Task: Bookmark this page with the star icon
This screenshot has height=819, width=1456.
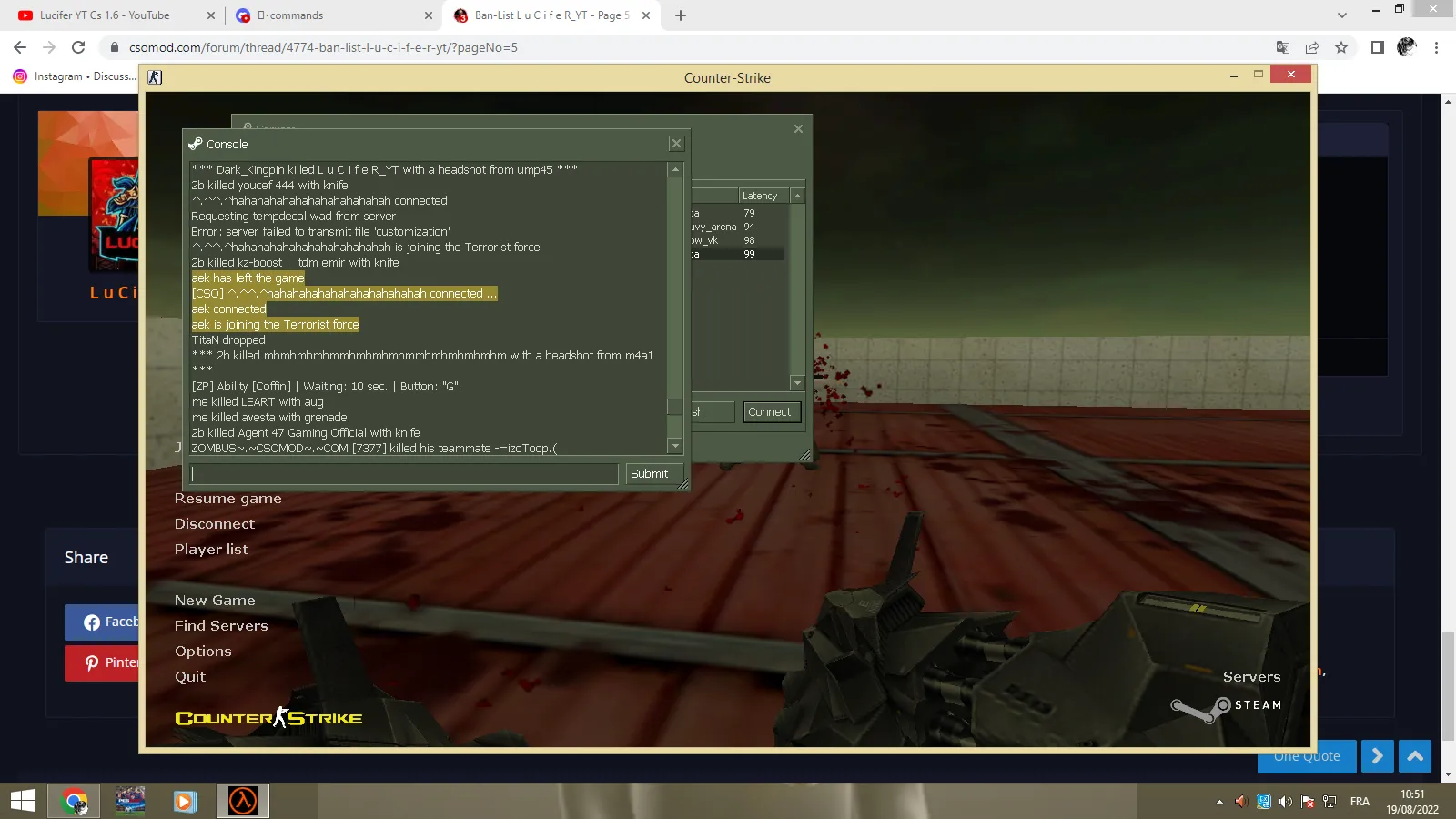Action: [x=1341, y=47]
